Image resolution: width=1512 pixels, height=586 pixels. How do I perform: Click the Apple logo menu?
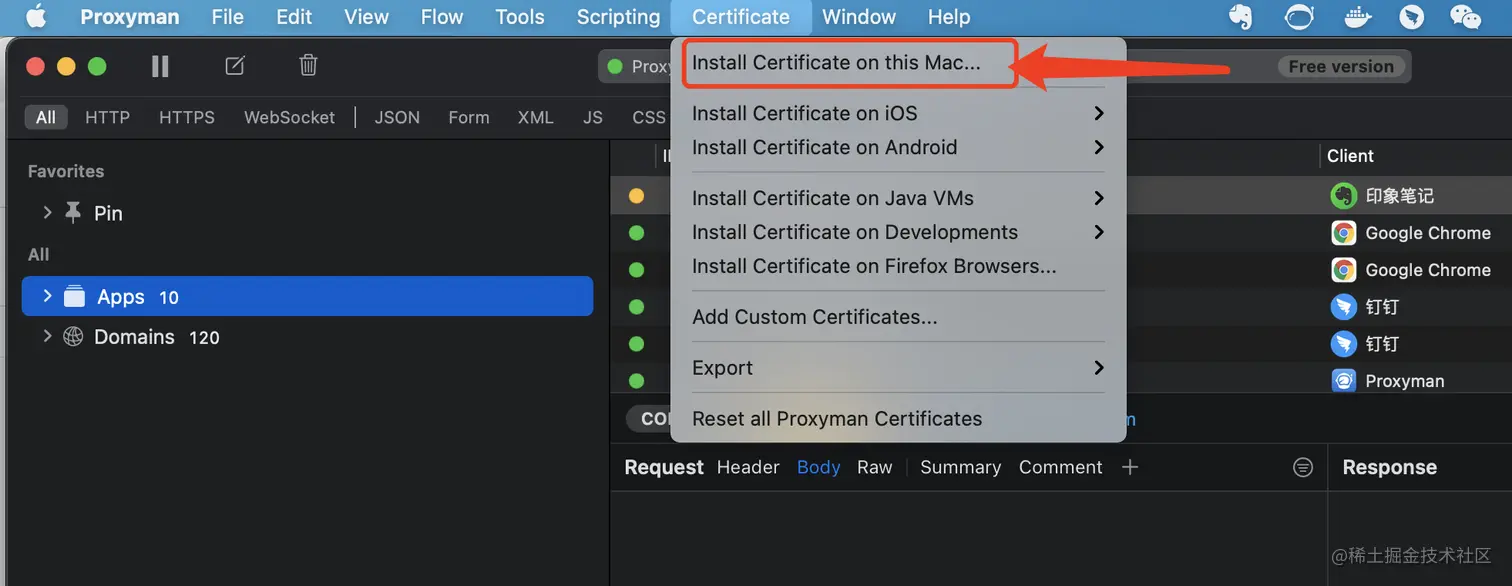36,17
